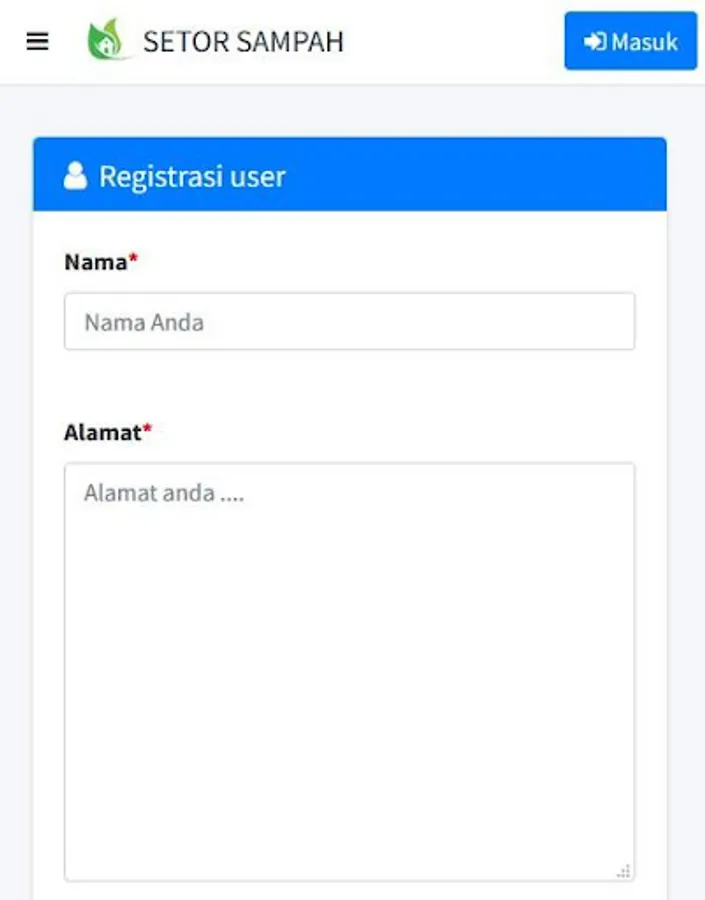Click the sign-in arrow icon inside Masuk
Viewport: 705px width, 900px height.
(595, 42)
